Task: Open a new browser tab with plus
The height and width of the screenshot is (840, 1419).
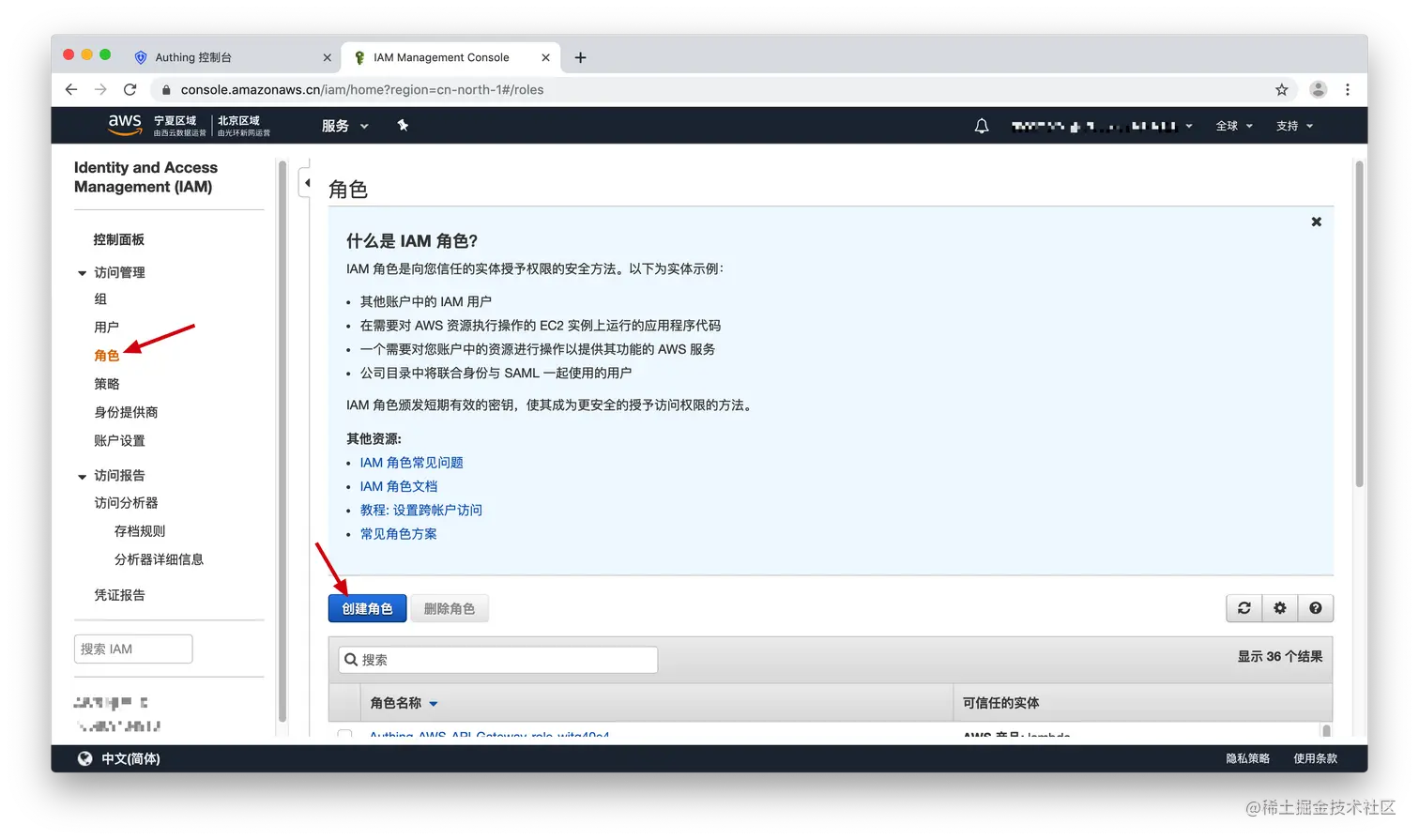Action: point(580,57)
